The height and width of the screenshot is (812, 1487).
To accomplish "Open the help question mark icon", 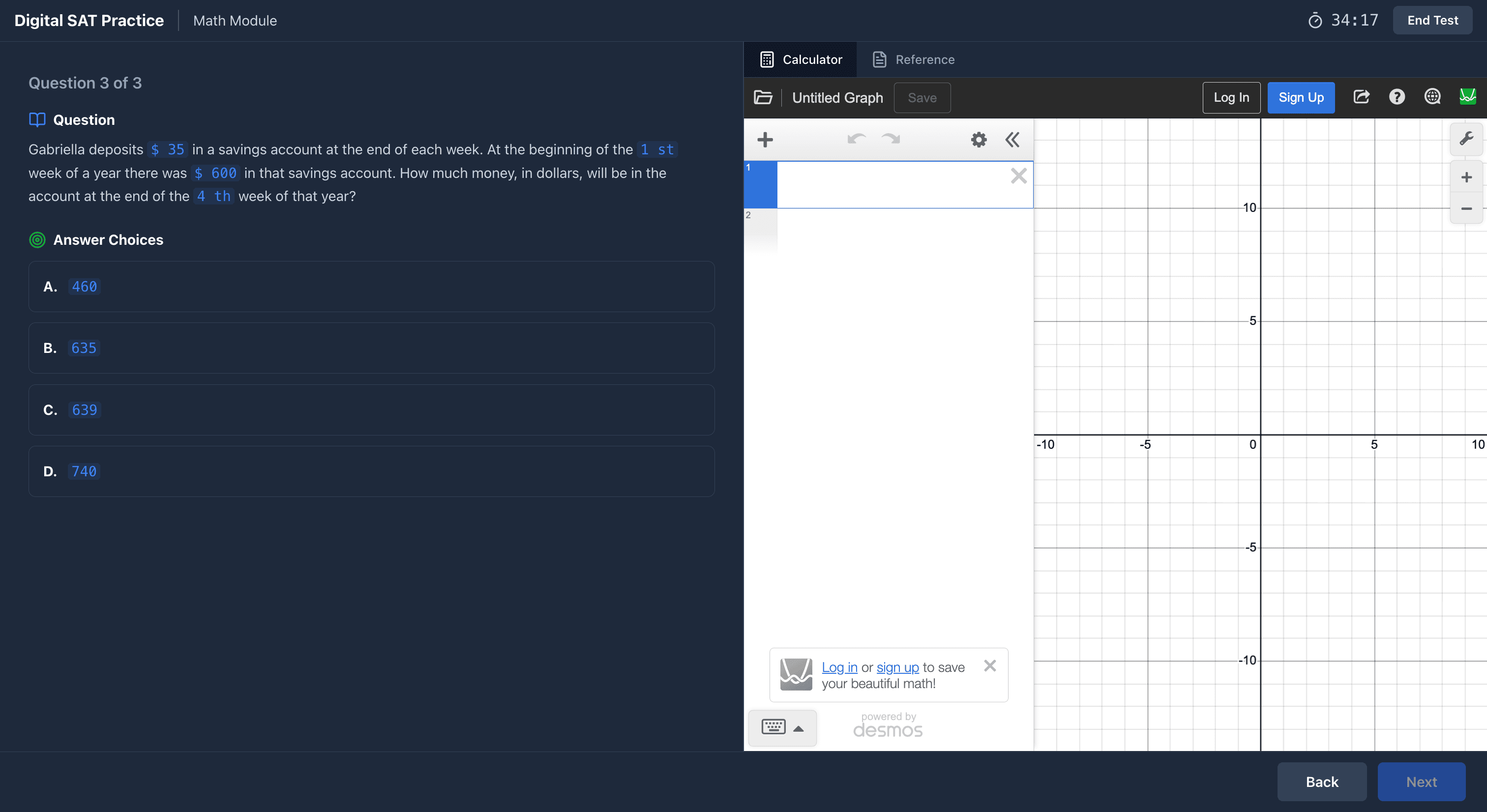I will 1397,97.
